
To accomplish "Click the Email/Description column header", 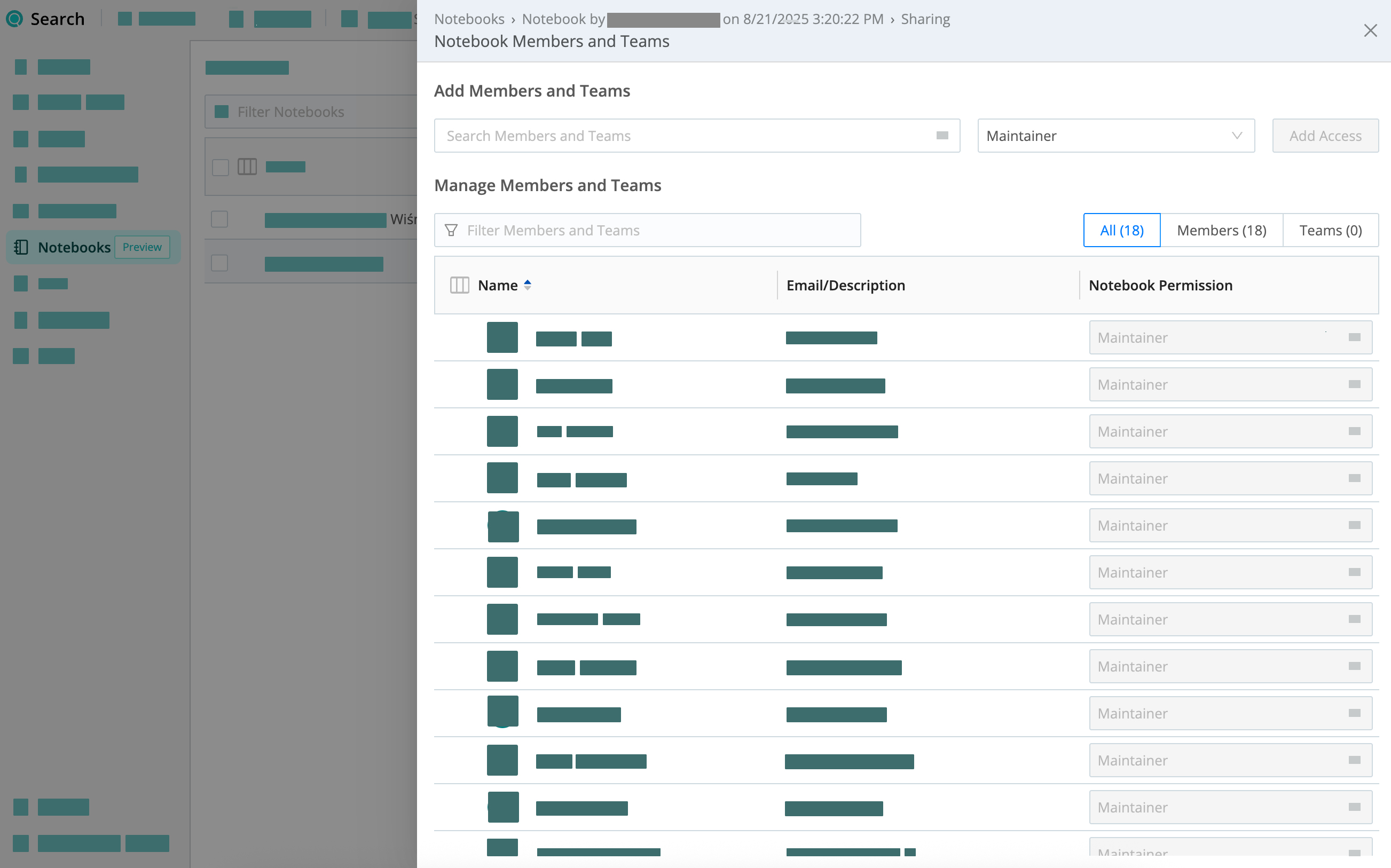I will point(845,285).
